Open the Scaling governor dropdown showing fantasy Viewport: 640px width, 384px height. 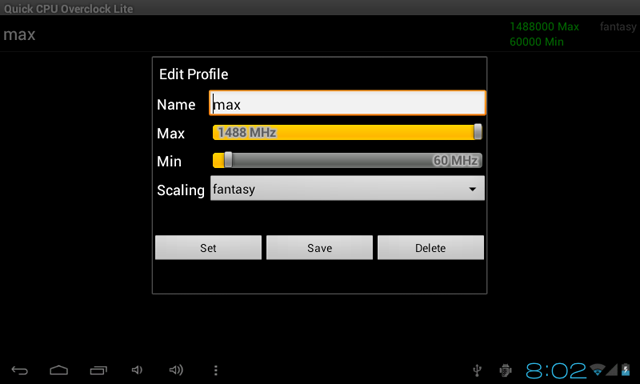(x=347, y=188)
